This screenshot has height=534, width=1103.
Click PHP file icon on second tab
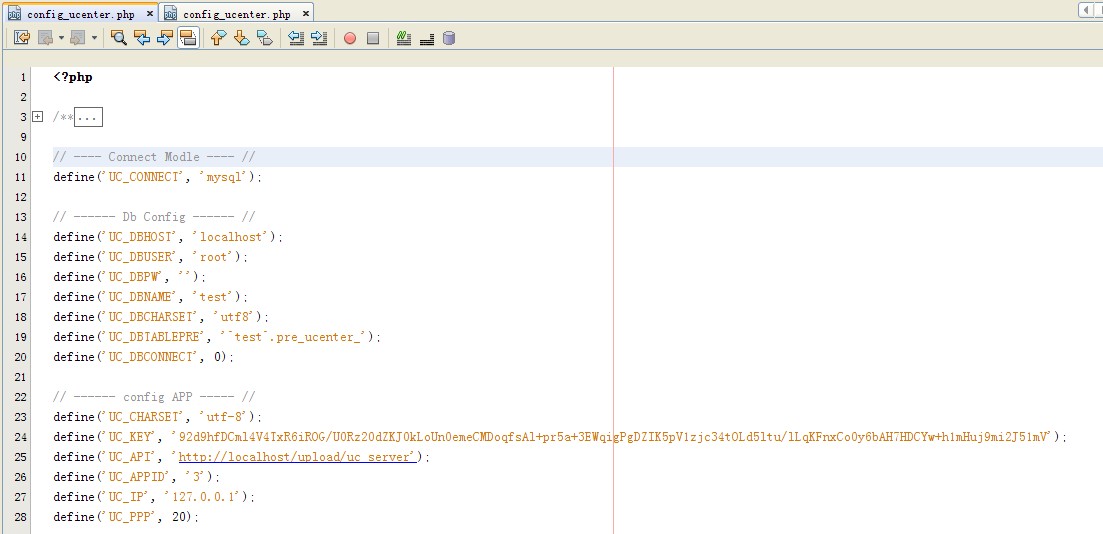pyautogui.click(x=170, y=14)
